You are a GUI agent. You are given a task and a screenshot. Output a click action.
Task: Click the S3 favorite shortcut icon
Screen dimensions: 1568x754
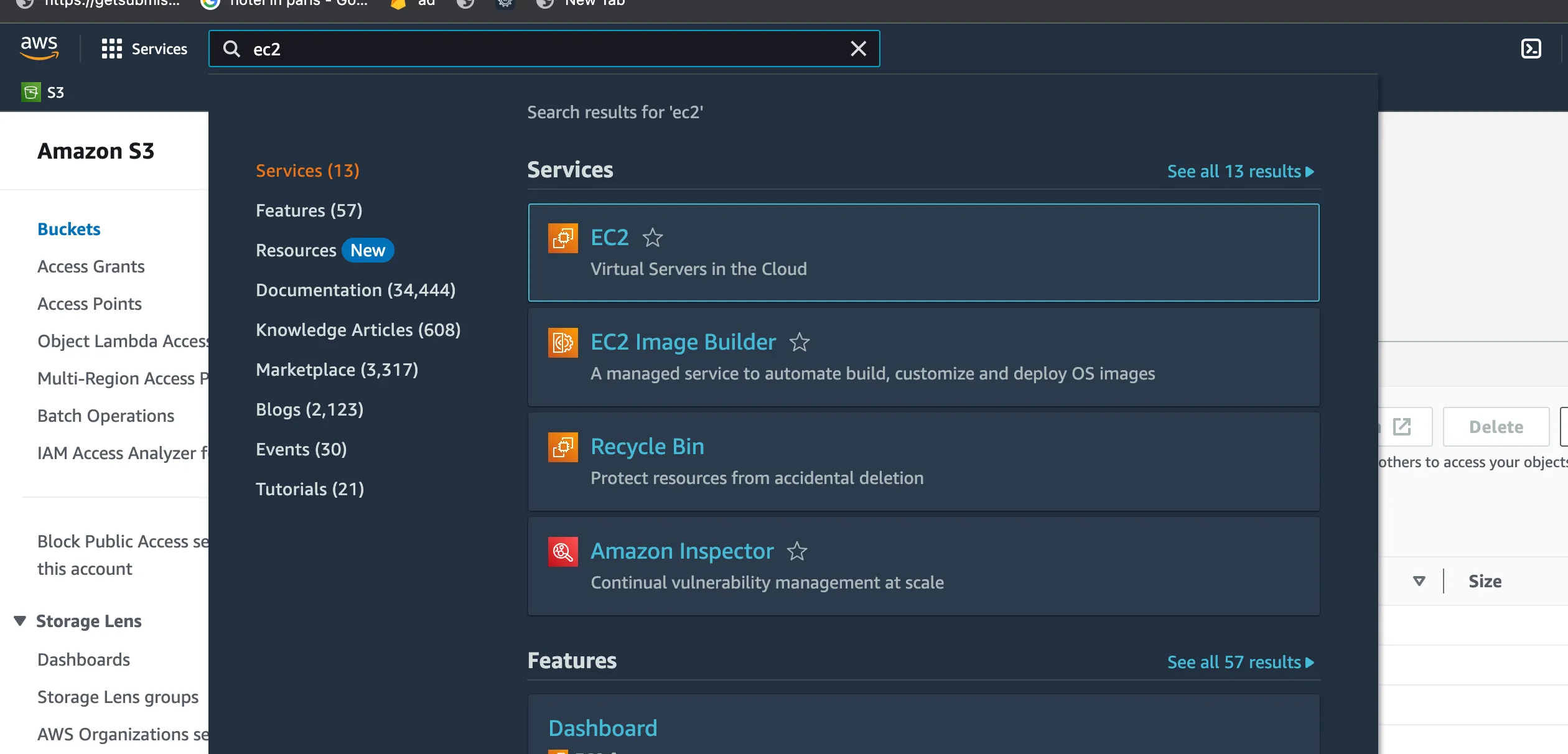tap(30, 92)
